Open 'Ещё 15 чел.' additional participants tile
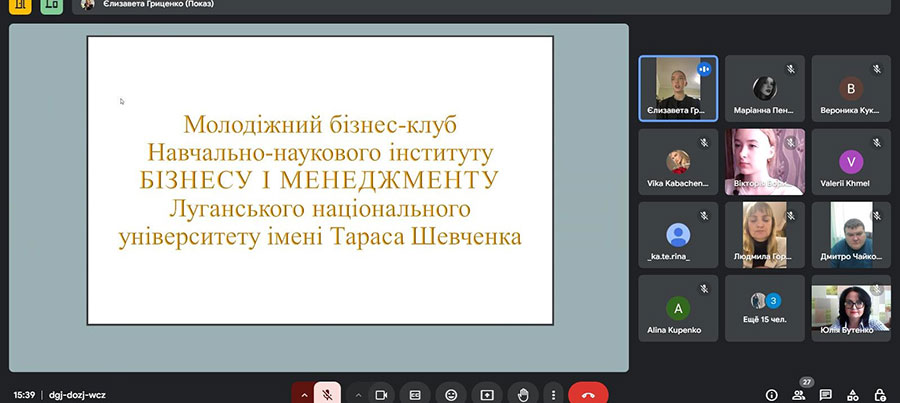Viewport: 900px width, 403px height. [765, 308]
